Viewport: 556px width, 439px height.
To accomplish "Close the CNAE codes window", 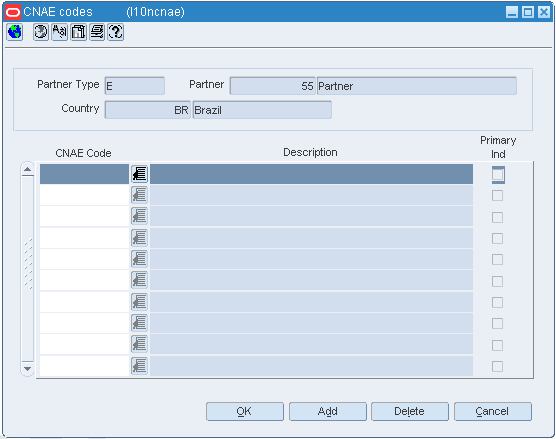I will [x=544, y=12].
